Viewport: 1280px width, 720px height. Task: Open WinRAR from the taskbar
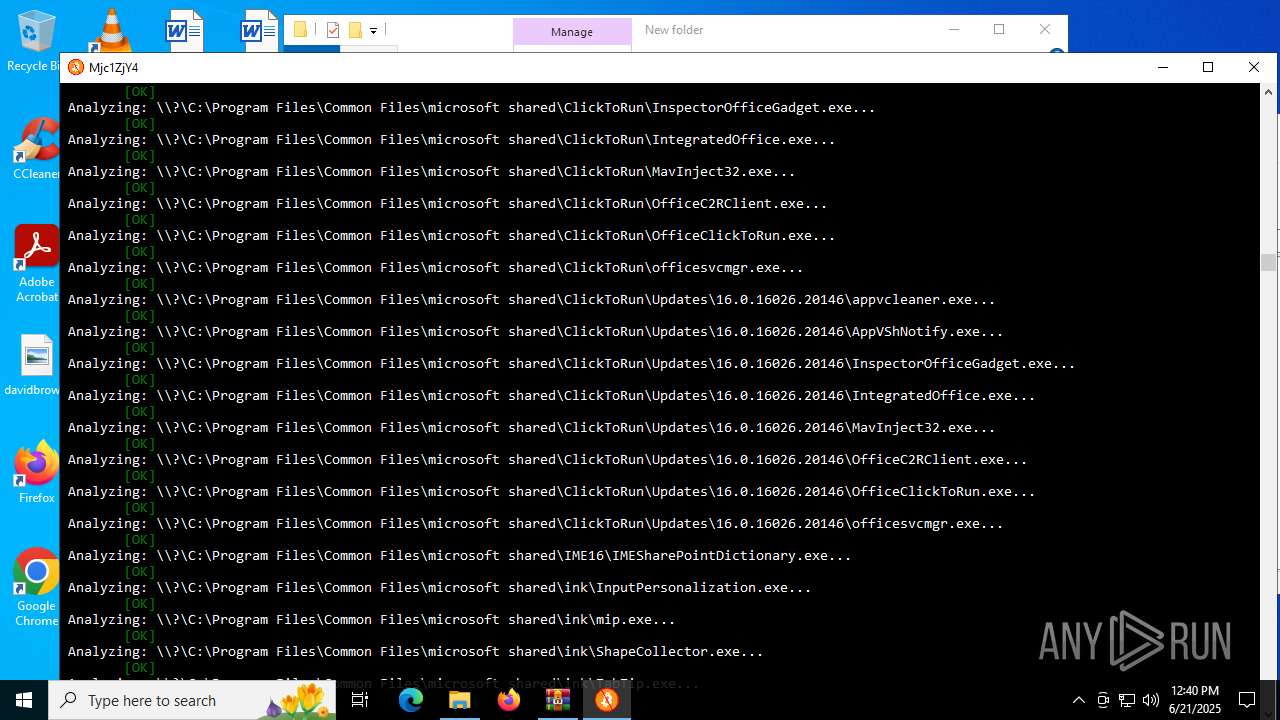point(557,700)
